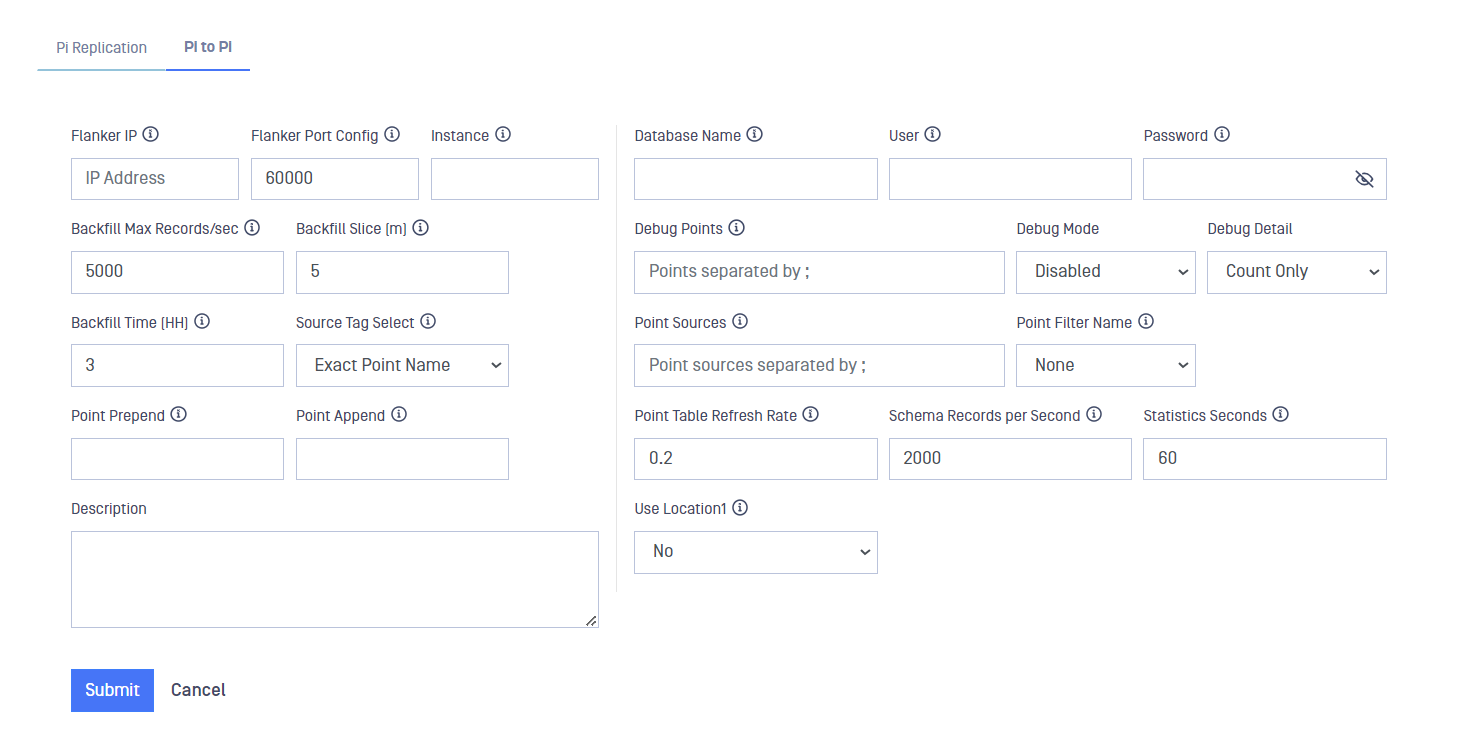Click the Flanker Port Config field
The height and width of the screenshot is (753, 1477).
(x=335, y=179)
